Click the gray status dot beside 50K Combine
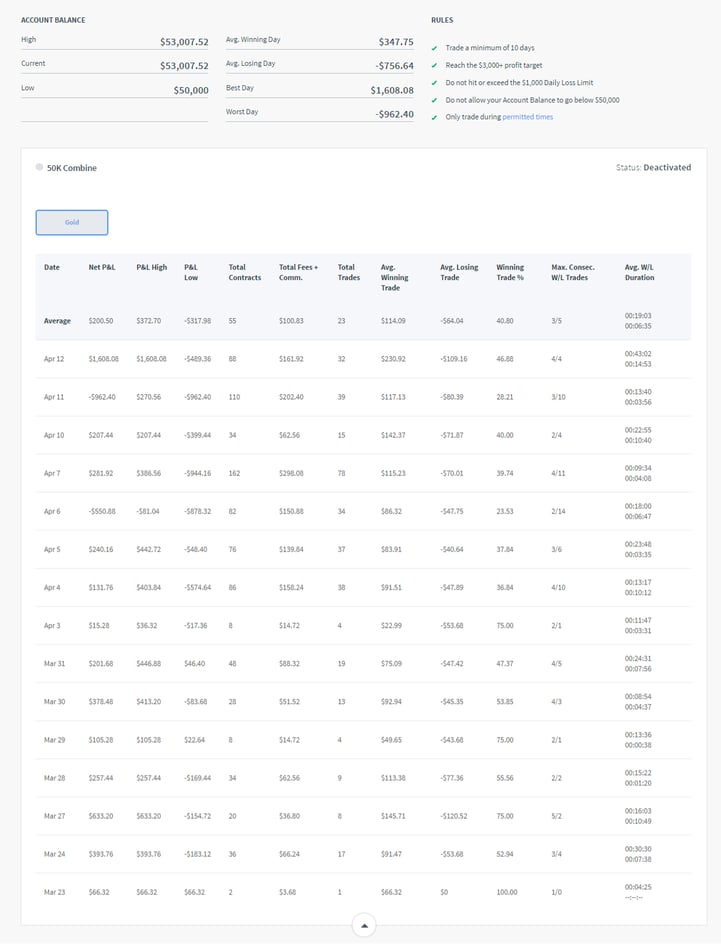This screenshot has width=721, height=944. (x=39, y=168)
